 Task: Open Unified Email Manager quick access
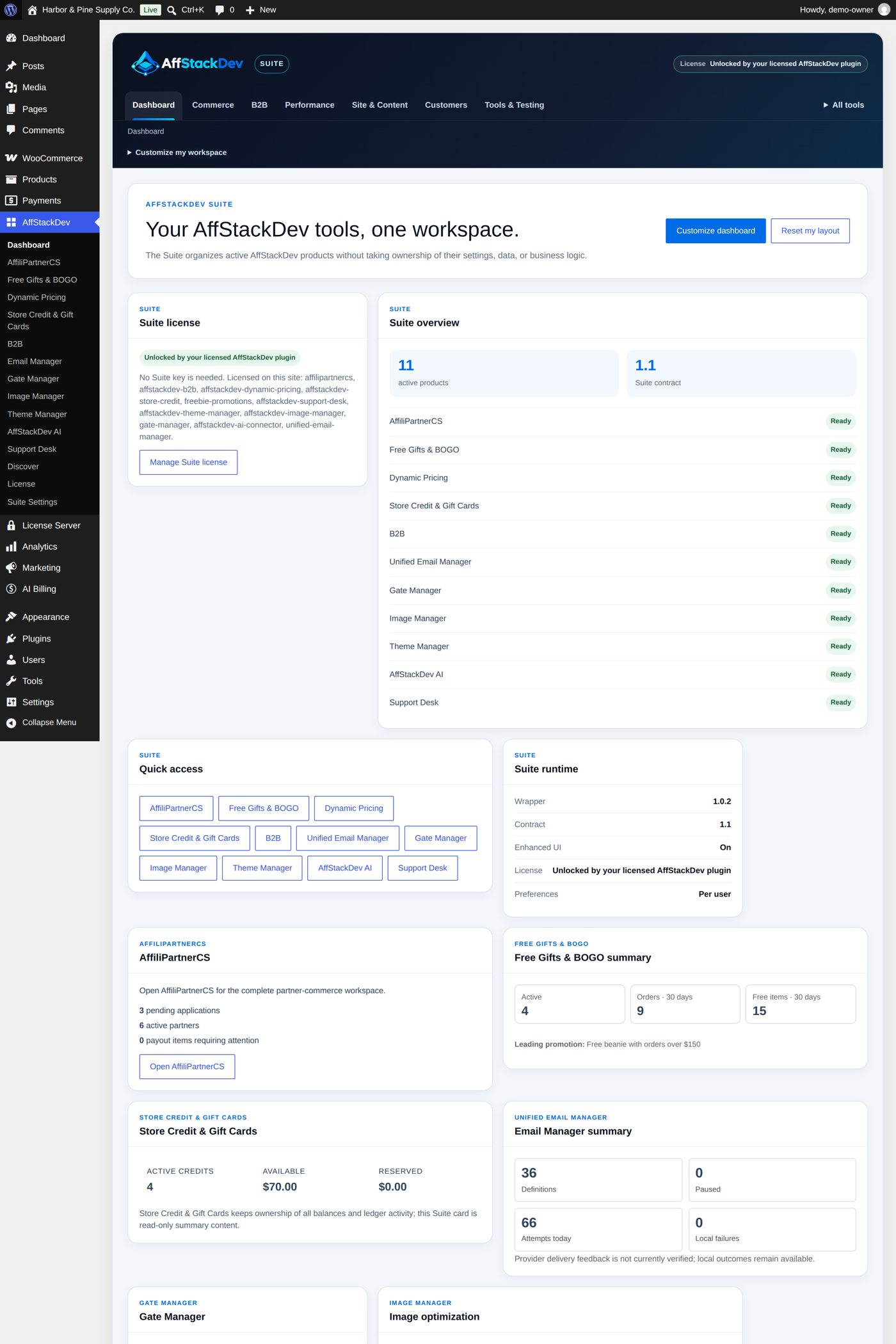pyautogui.click(x=348, y=838)
